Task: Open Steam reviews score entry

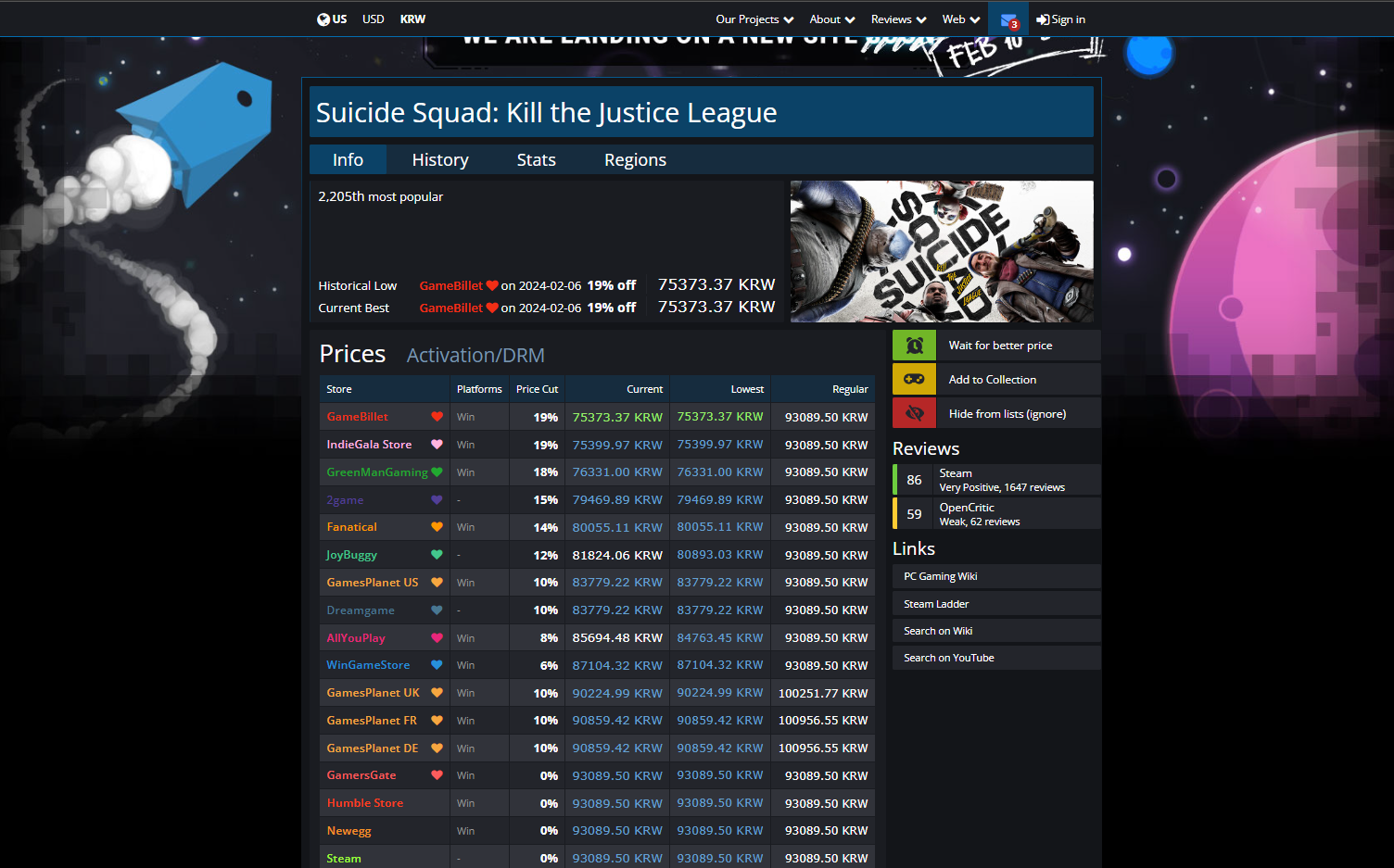Action: click(x=996, y=480)
